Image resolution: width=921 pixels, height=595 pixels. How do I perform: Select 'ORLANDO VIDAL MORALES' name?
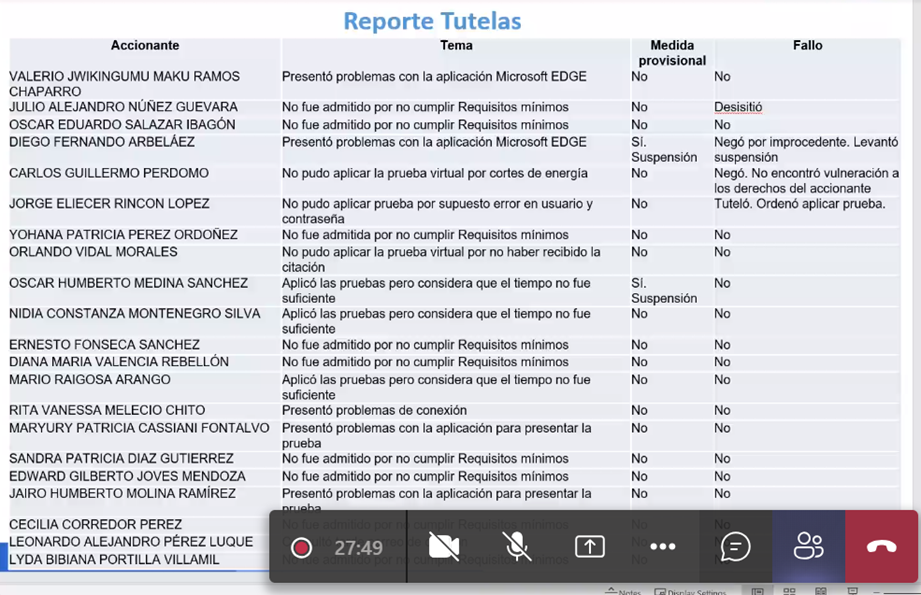tap(93, 252)
